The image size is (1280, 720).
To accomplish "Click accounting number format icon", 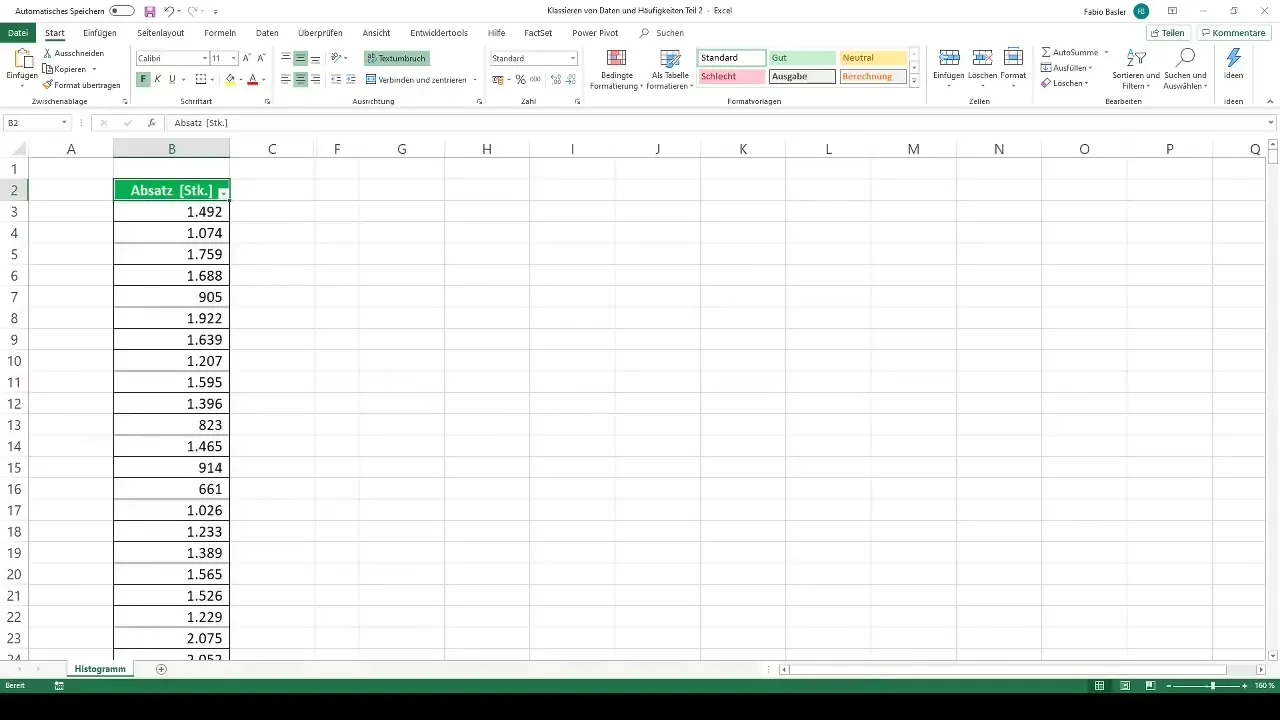I will point(497,79).
